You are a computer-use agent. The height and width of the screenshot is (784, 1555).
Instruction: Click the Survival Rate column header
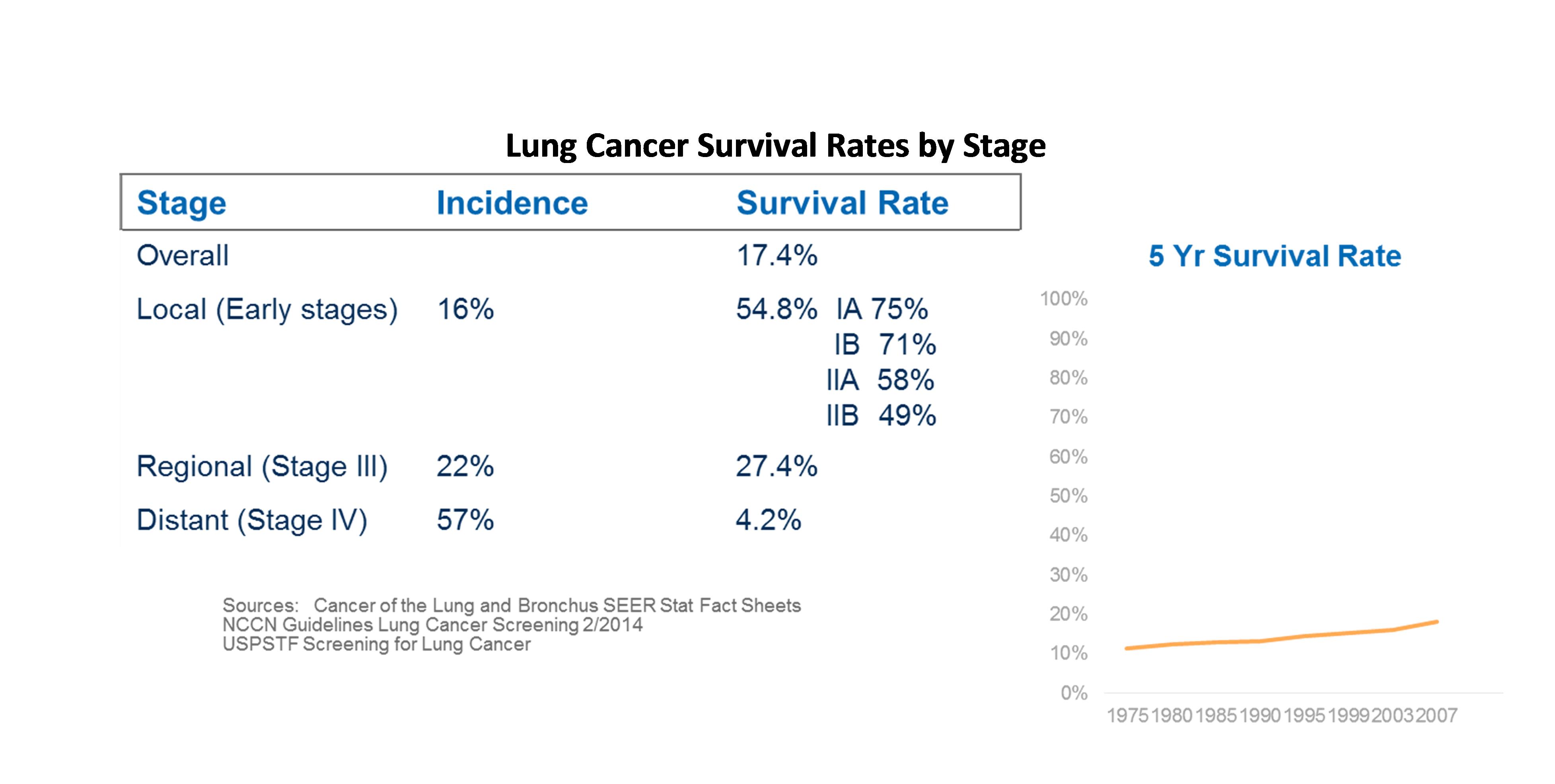[x=842, y=203]
